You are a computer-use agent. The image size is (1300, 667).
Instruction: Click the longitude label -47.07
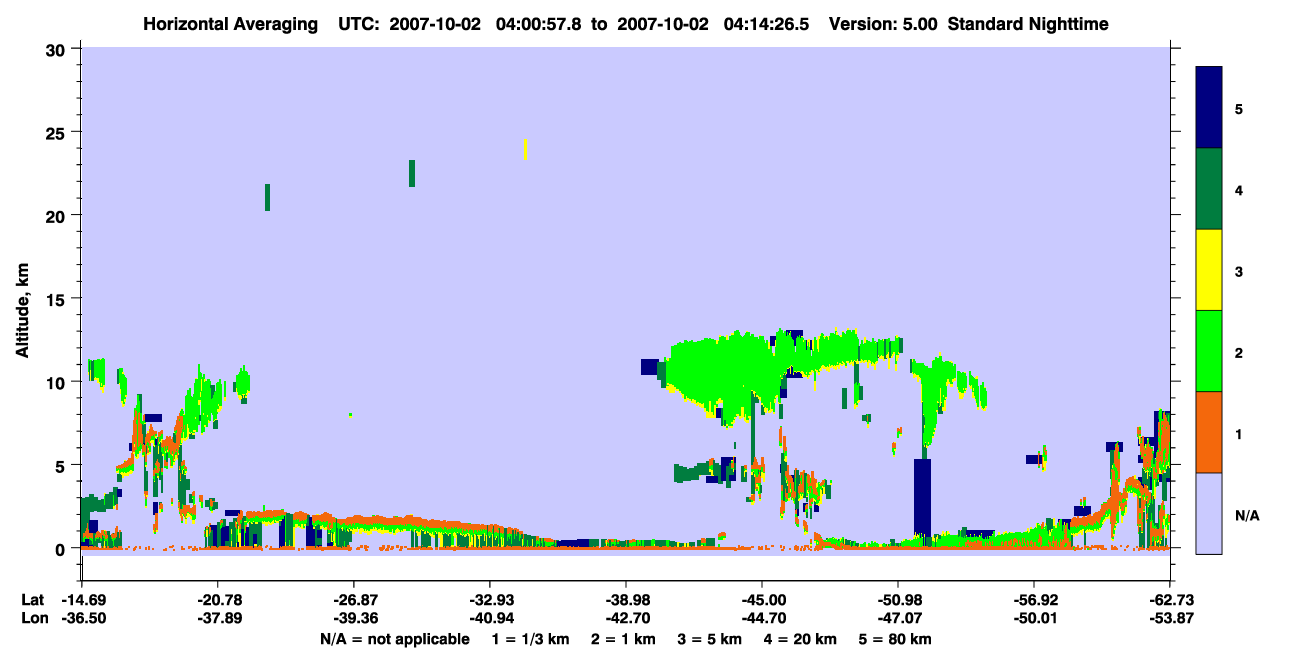pyautogui.click(x=897, y=618)
